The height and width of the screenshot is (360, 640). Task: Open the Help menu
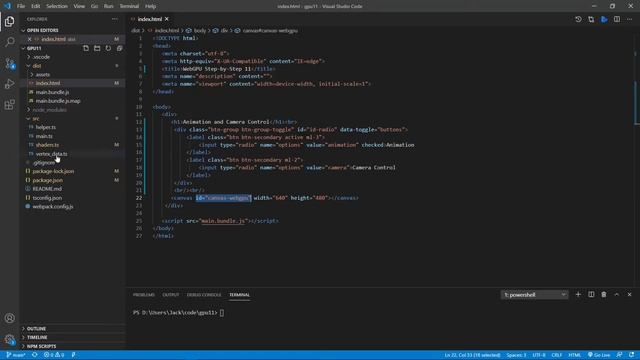tap(150, 6)
